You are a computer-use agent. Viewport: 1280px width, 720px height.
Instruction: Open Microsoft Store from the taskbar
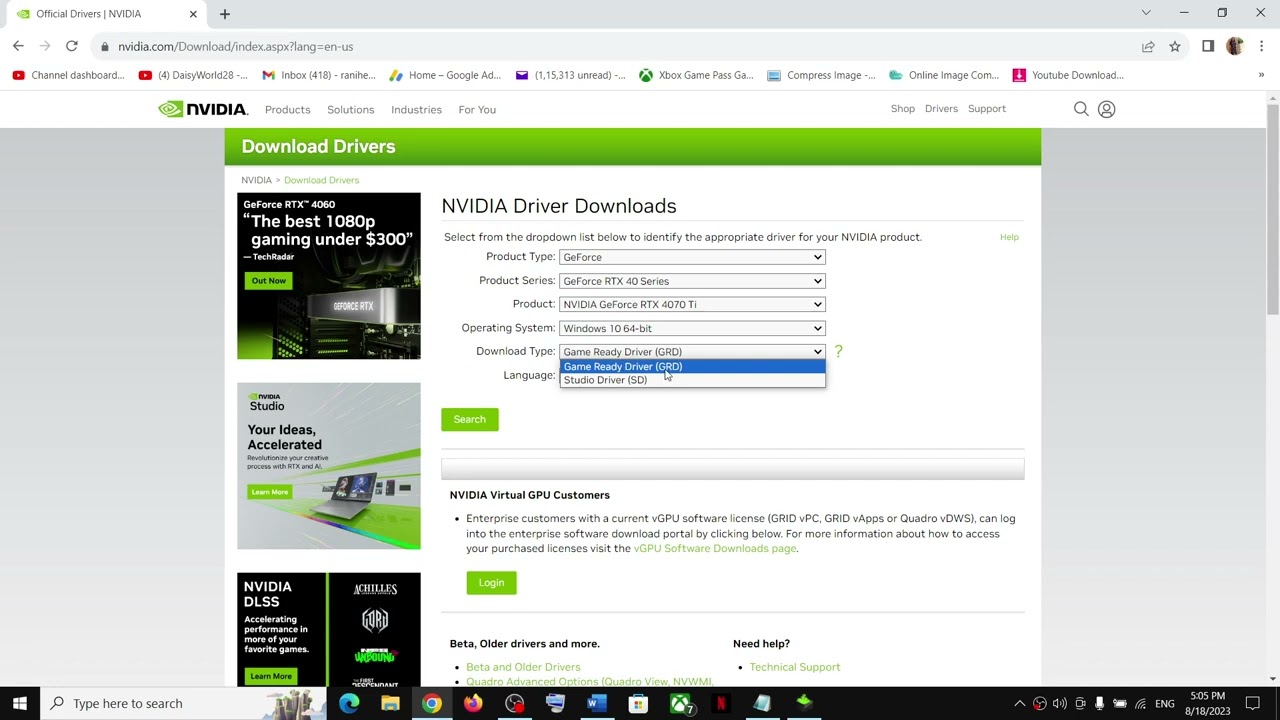638,703
